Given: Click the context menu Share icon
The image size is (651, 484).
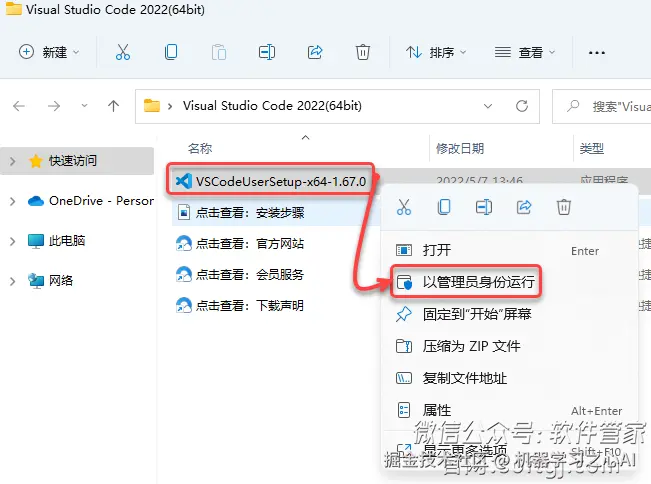Looking at the screenshot, I should (524, 207).
